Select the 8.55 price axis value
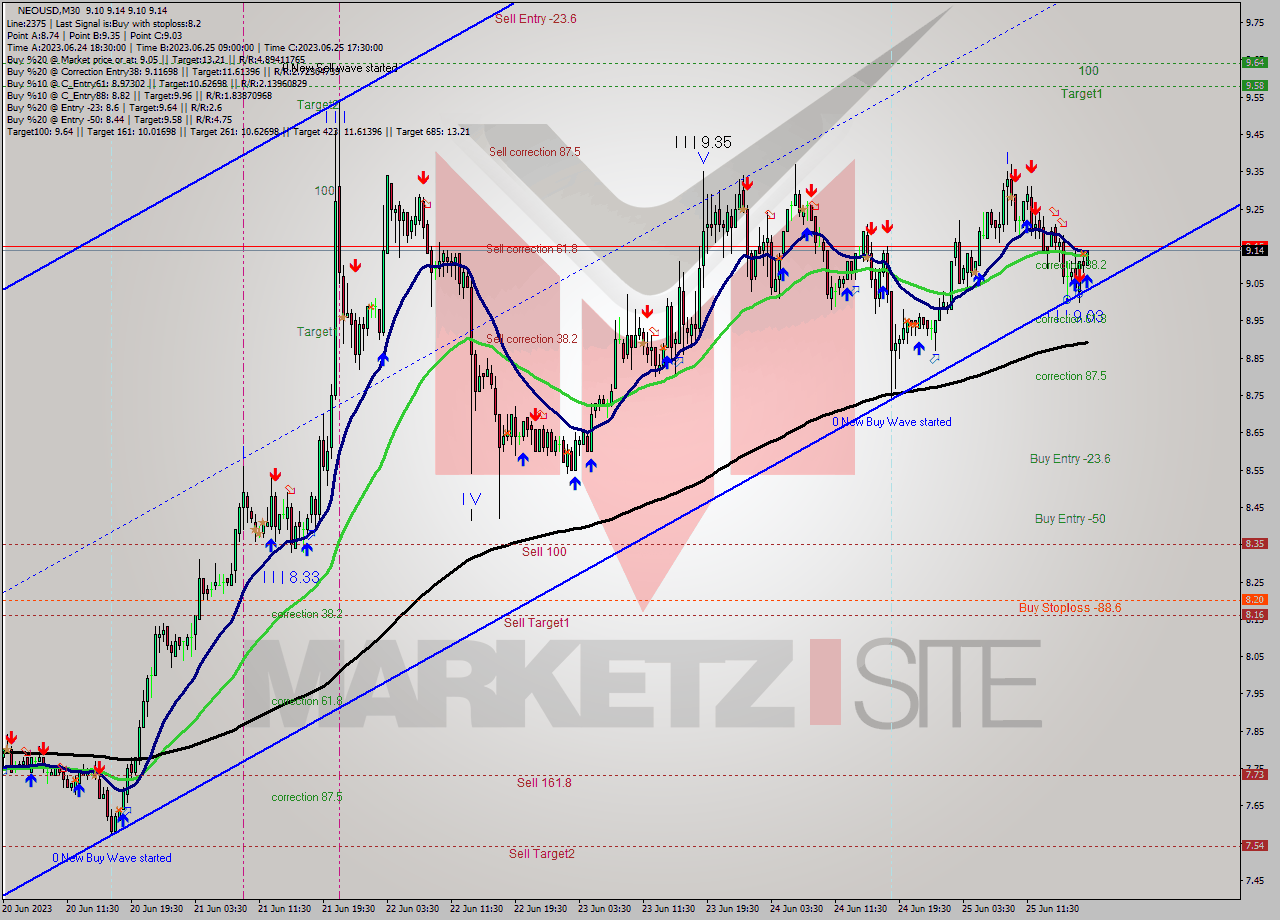Viewport: 1280px width, 920px height. [1254, 470]
